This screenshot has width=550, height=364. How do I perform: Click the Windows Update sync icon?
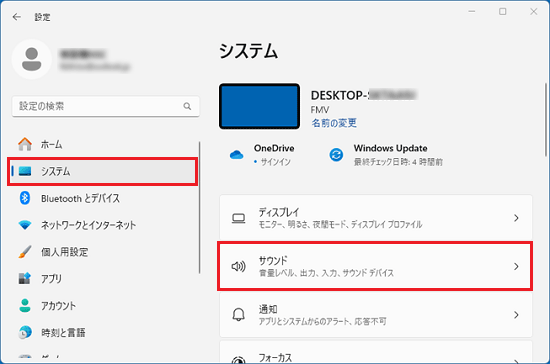[336, 155]
